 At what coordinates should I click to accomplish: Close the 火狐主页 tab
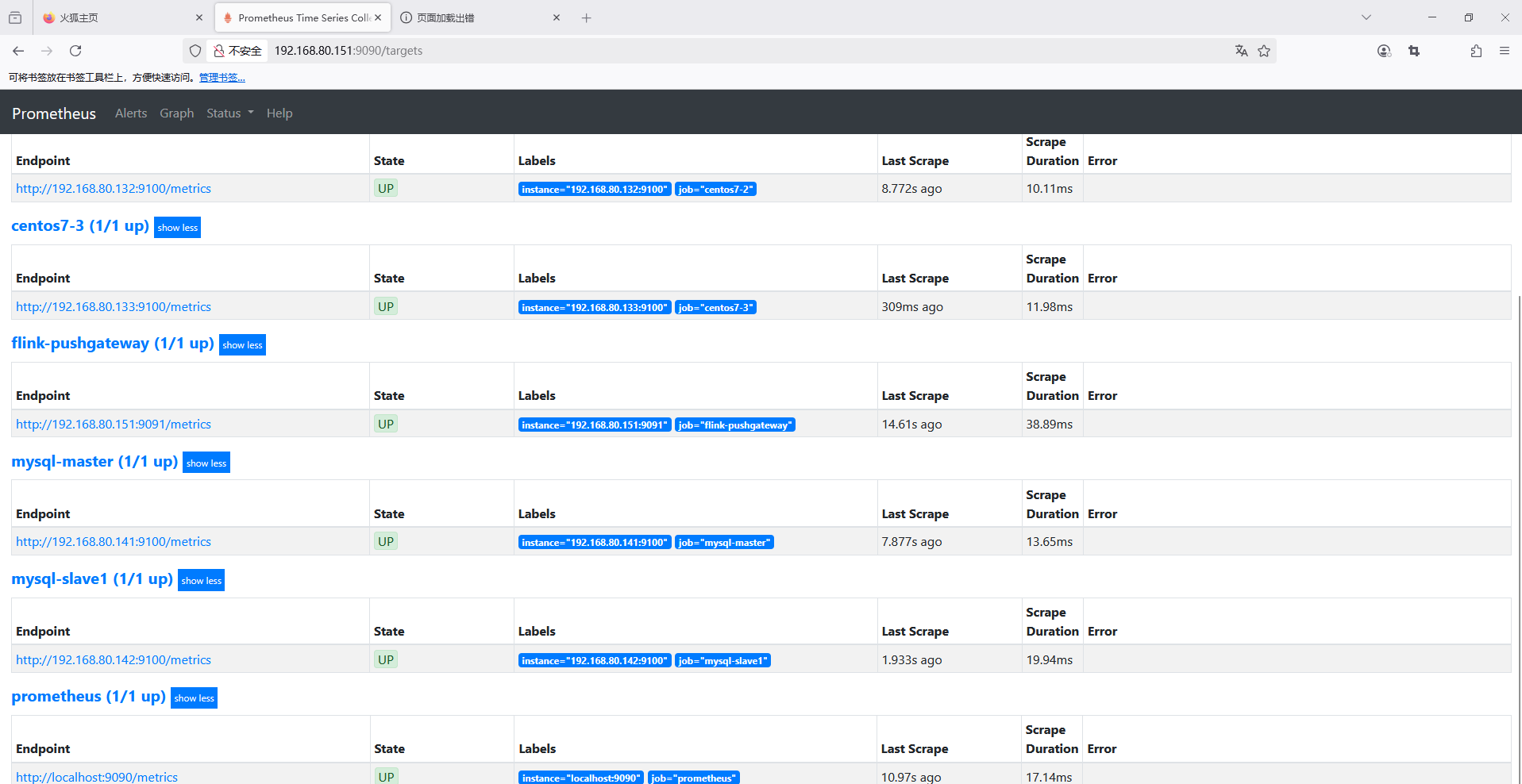pyautogui.click(x=199, y=17)
